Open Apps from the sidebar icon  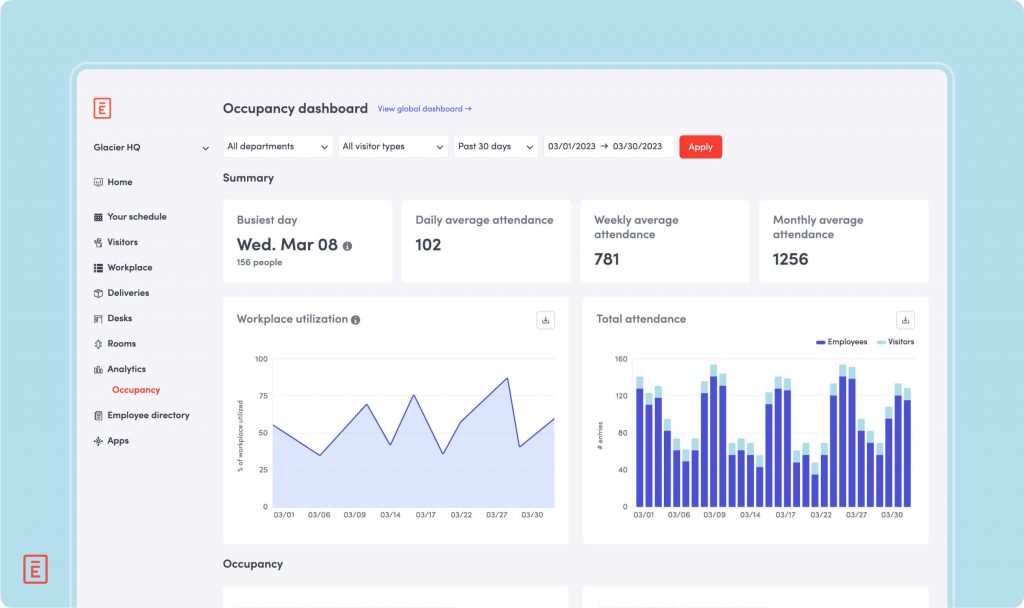coord(96,440)
